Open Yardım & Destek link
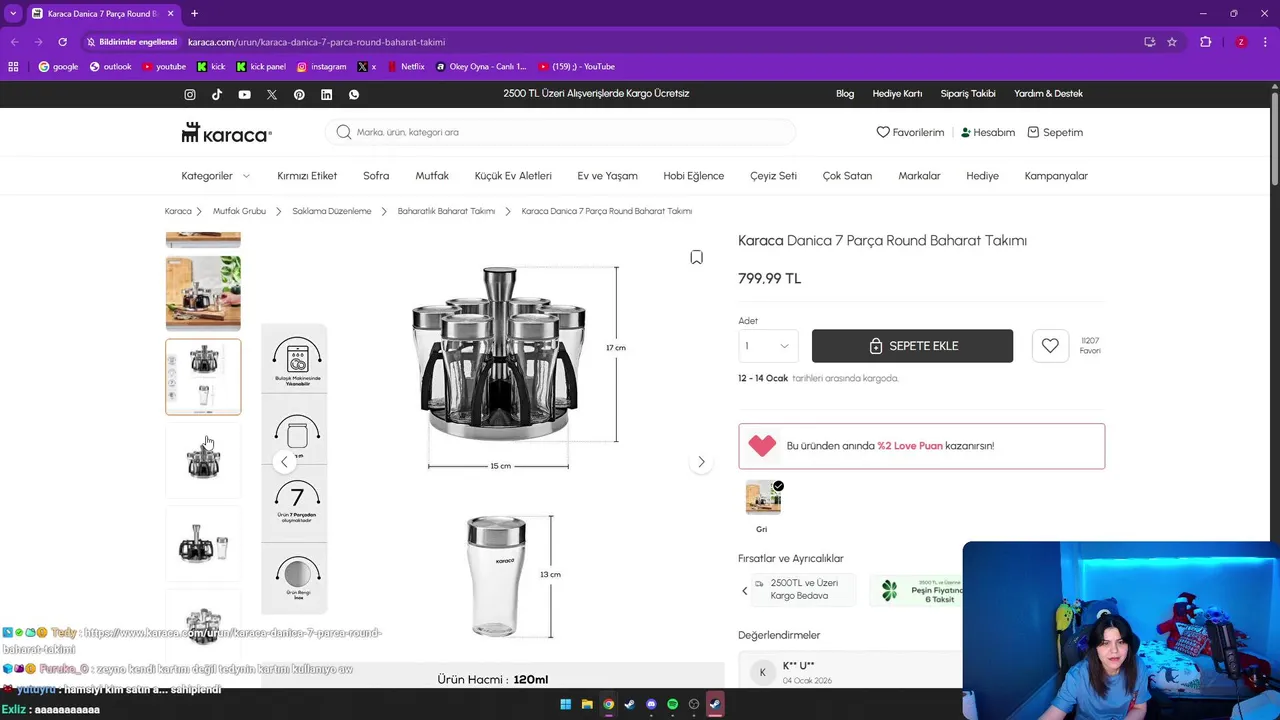 tap(1048, 94)
